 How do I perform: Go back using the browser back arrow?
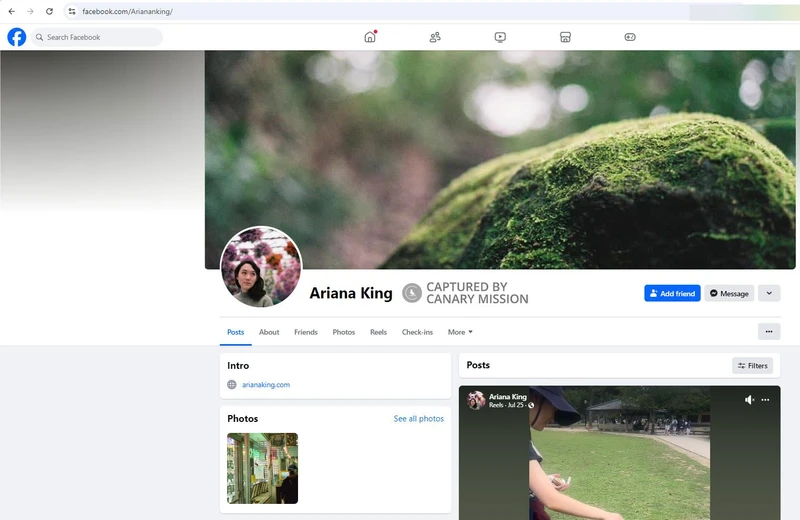point(12,11)
